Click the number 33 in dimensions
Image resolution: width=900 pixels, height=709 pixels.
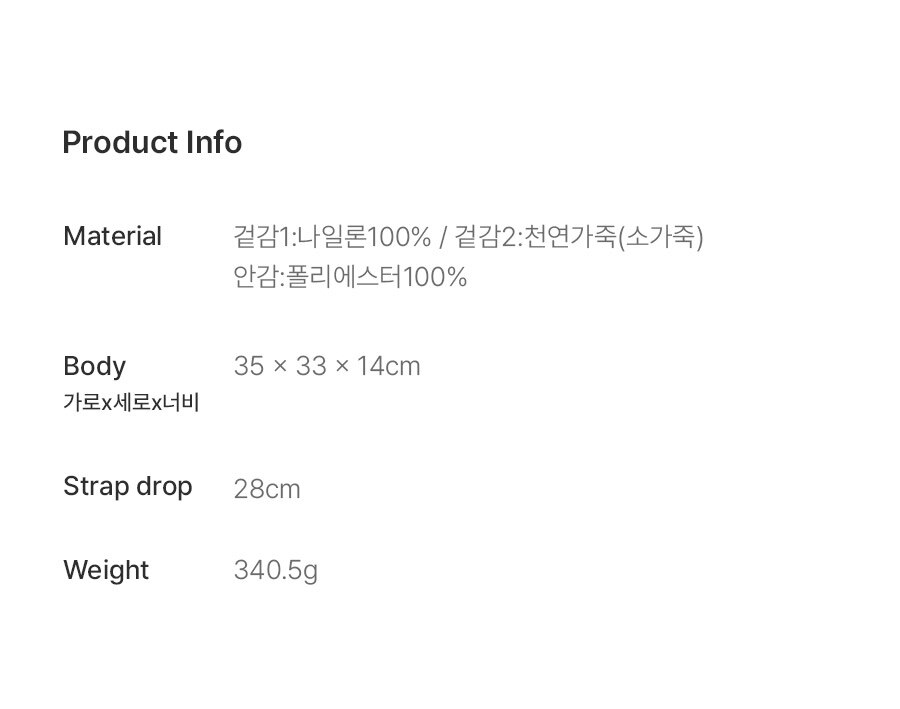pos(311,367)
